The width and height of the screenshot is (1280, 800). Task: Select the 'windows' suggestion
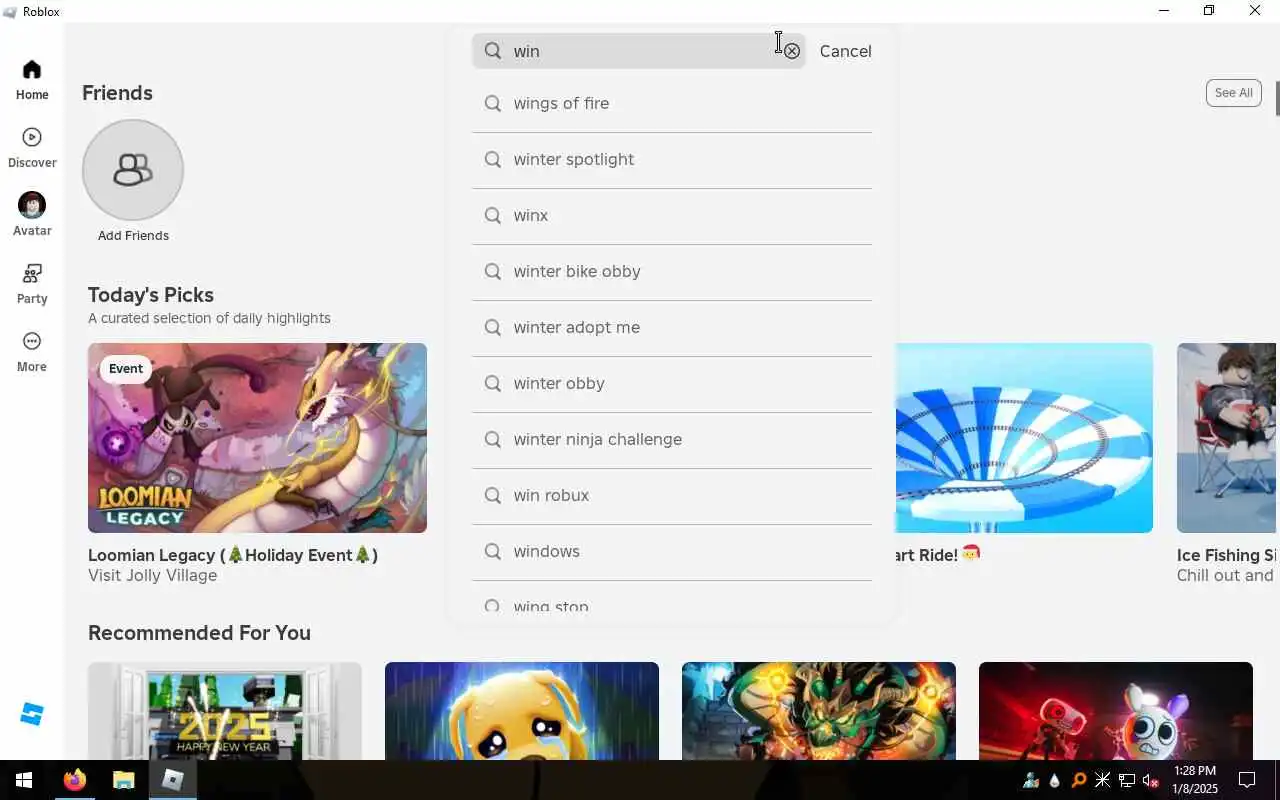pos(672,552)
